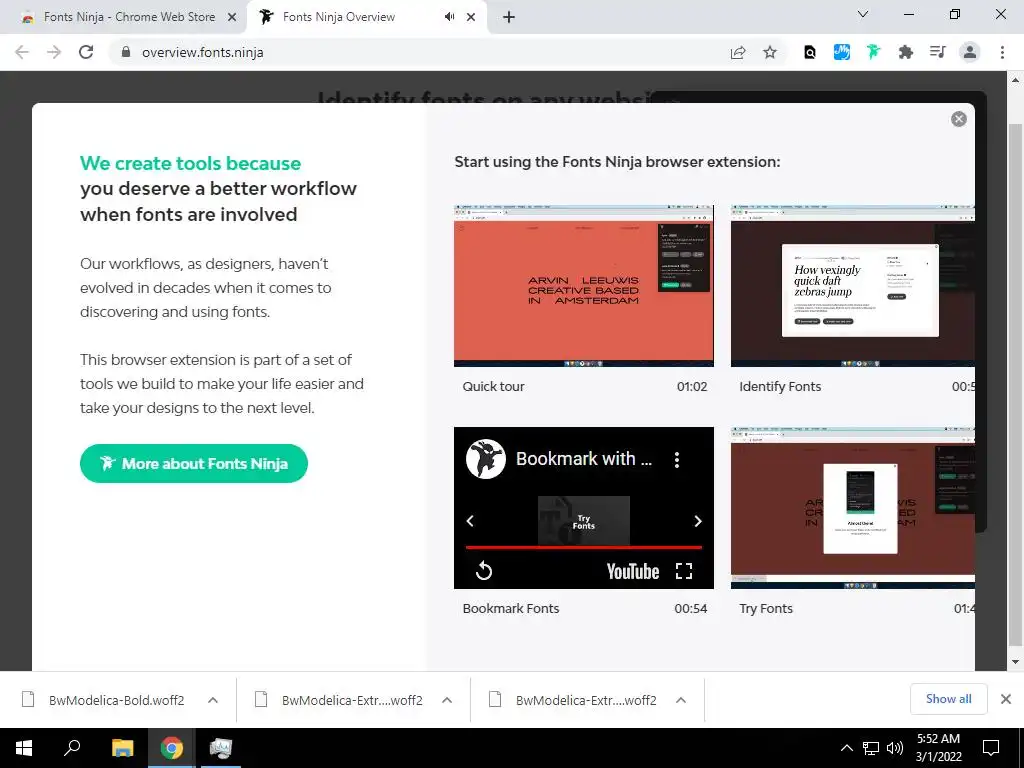The height and width of the screenshot is (768, 1024).
Task: Open Windows taskbar search
Action: pos(72,748)
